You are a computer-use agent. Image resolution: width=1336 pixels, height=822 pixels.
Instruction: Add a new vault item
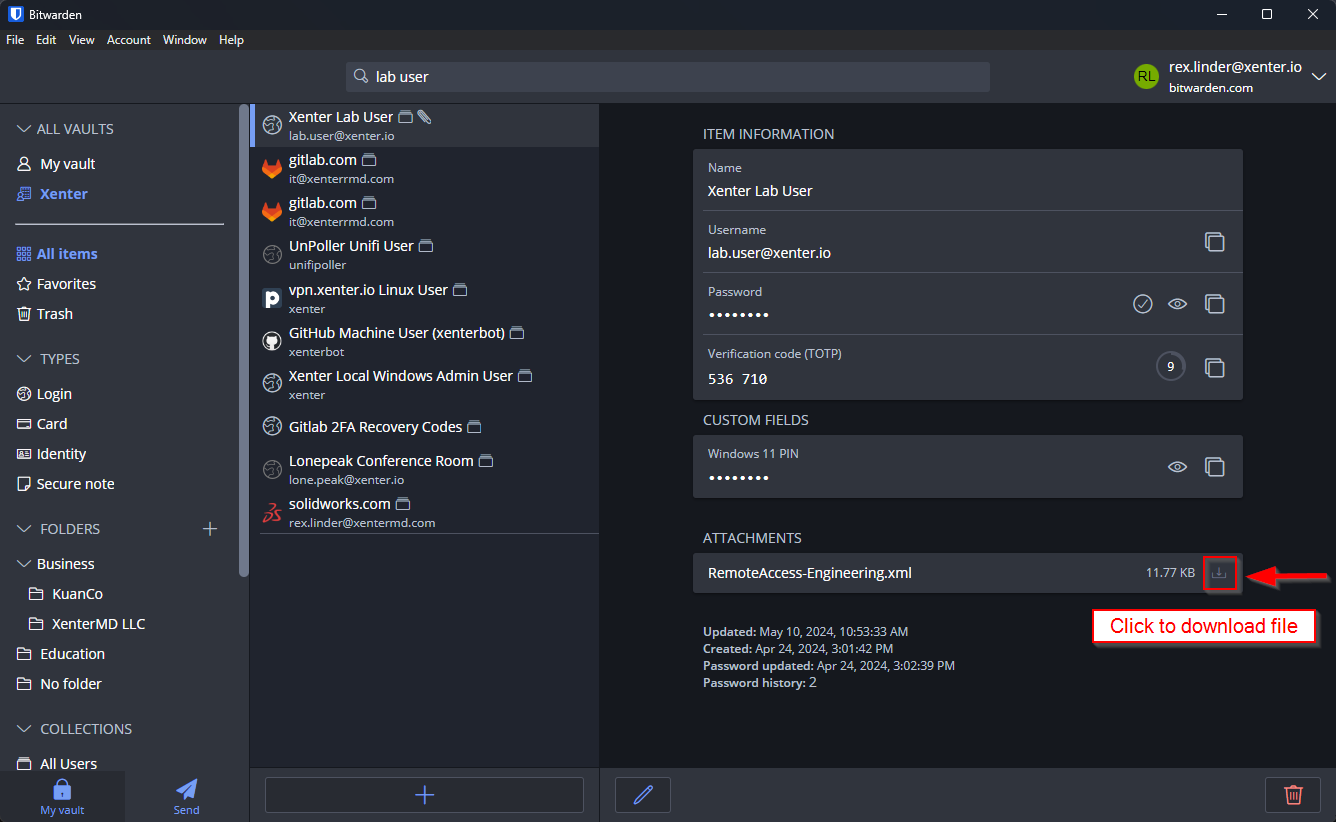[x=424, y=795]
